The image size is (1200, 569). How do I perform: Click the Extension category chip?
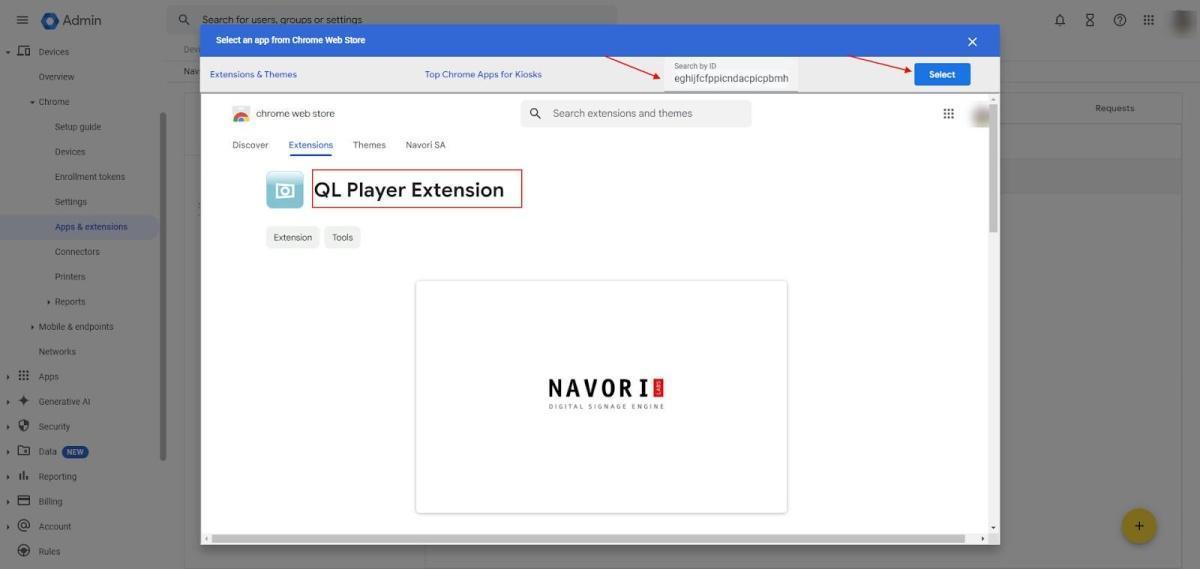click(293, 238)
